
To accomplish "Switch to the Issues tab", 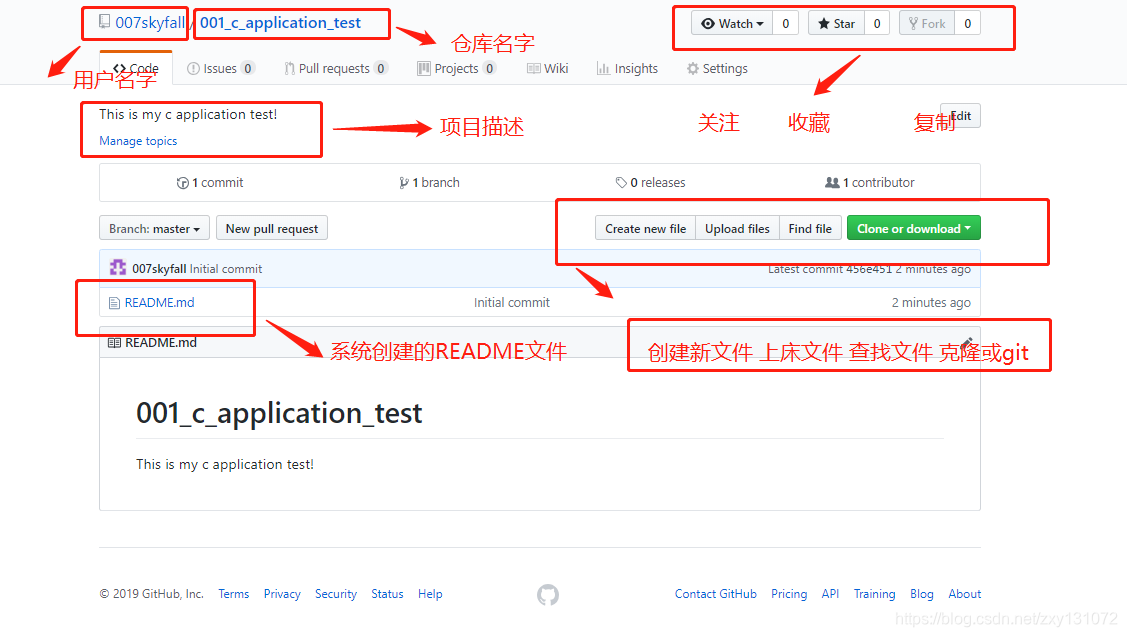I will point(220,68).
